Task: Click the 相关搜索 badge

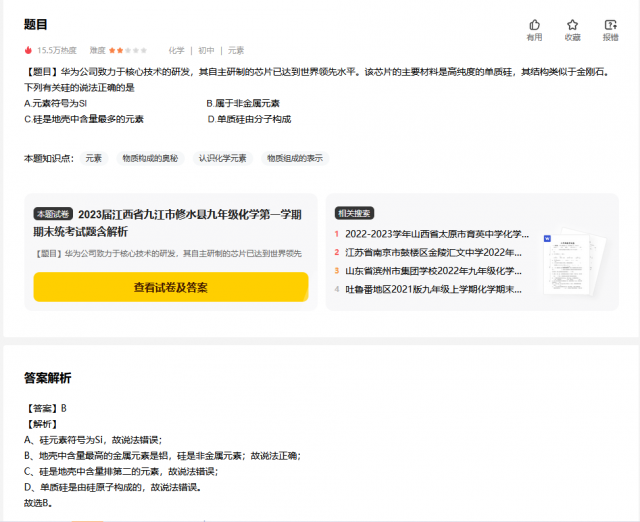Action: 354,213
